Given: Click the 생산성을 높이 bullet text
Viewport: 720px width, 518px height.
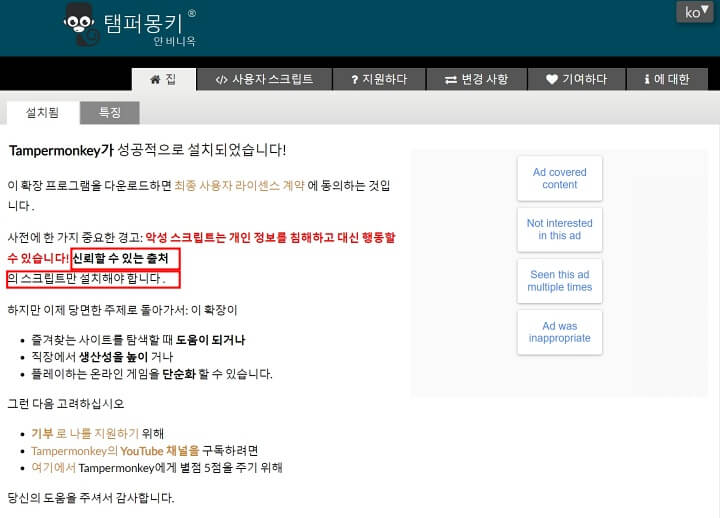Looking at the screenshot, I should tap(113, 357).
